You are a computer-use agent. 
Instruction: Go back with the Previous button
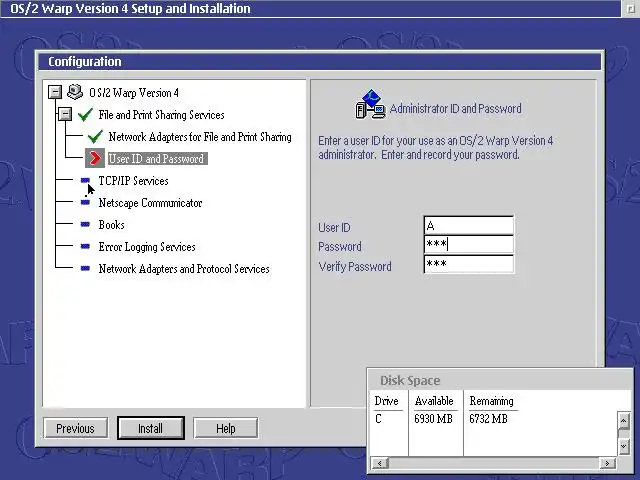tap(76, 428)
